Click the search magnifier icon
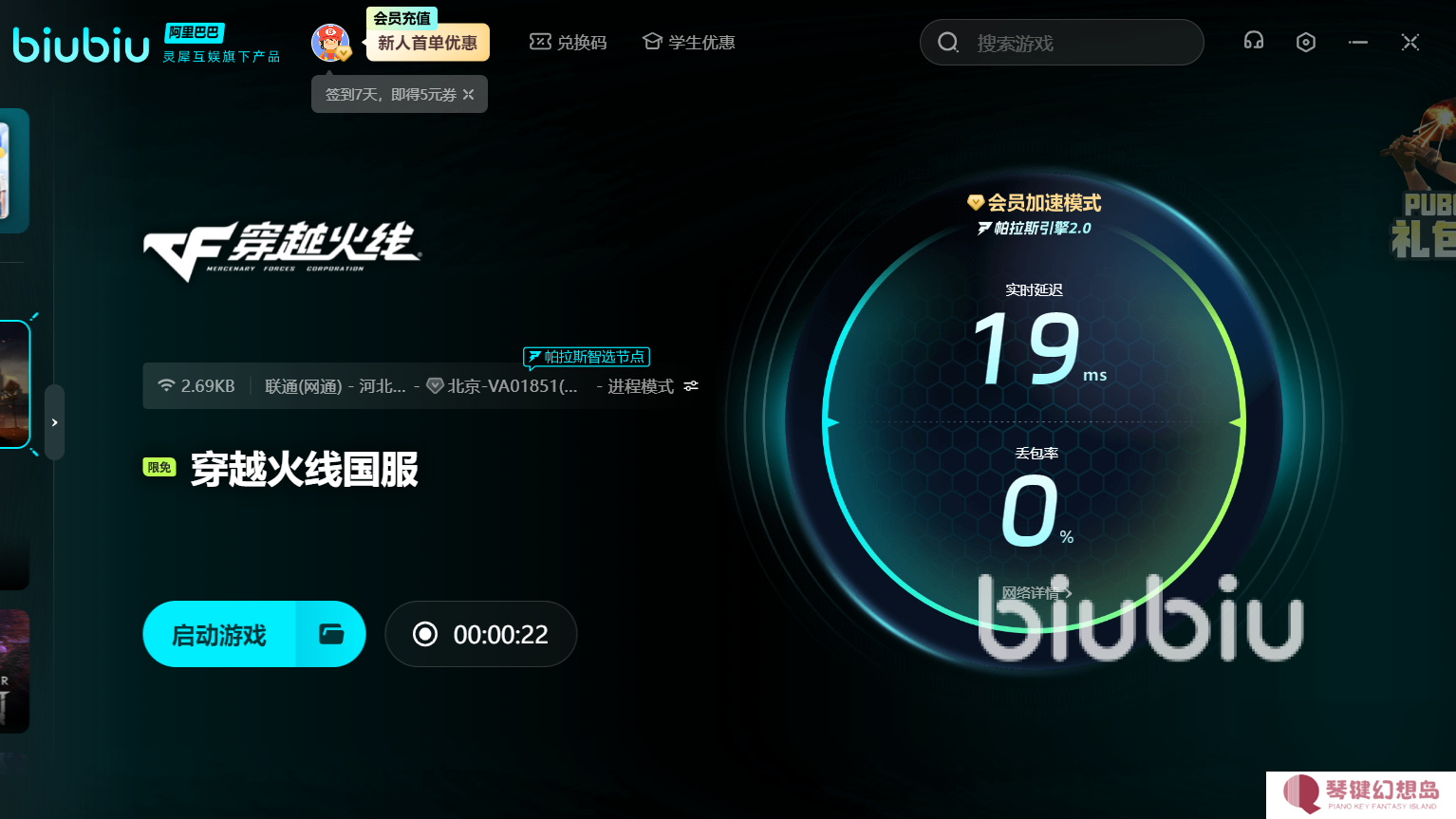Viewport: 1456px width, 819px height. (x=948, y=43)
